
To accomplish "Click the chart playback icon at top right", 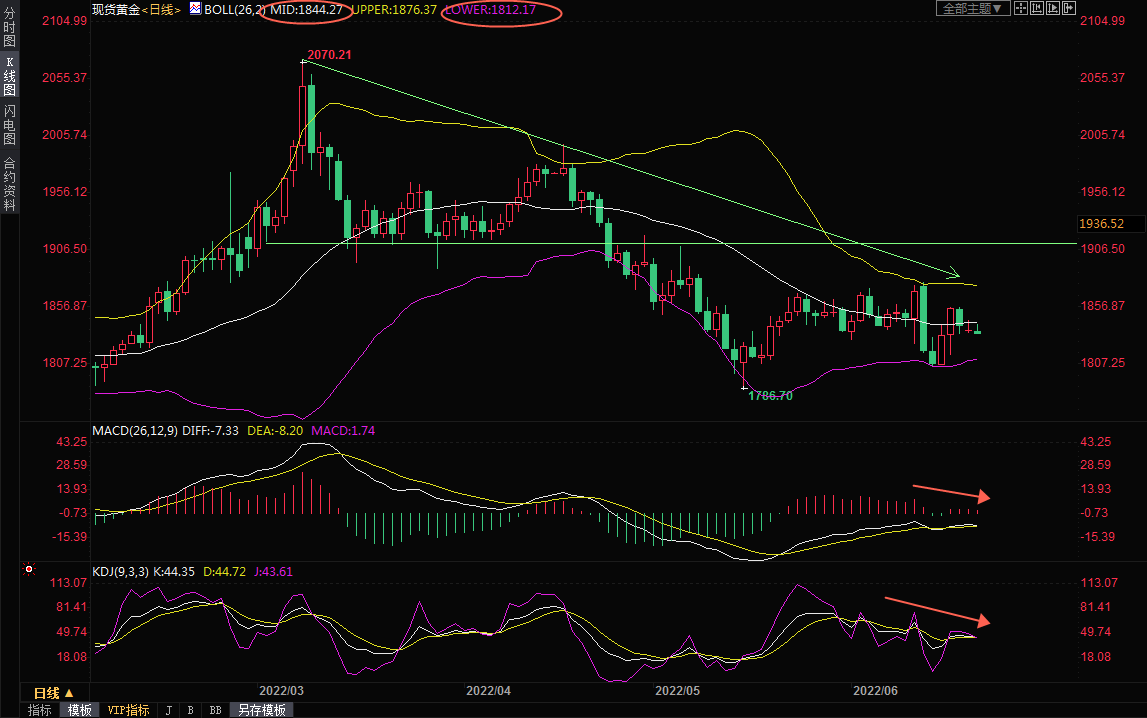I will coord(1053,8).
